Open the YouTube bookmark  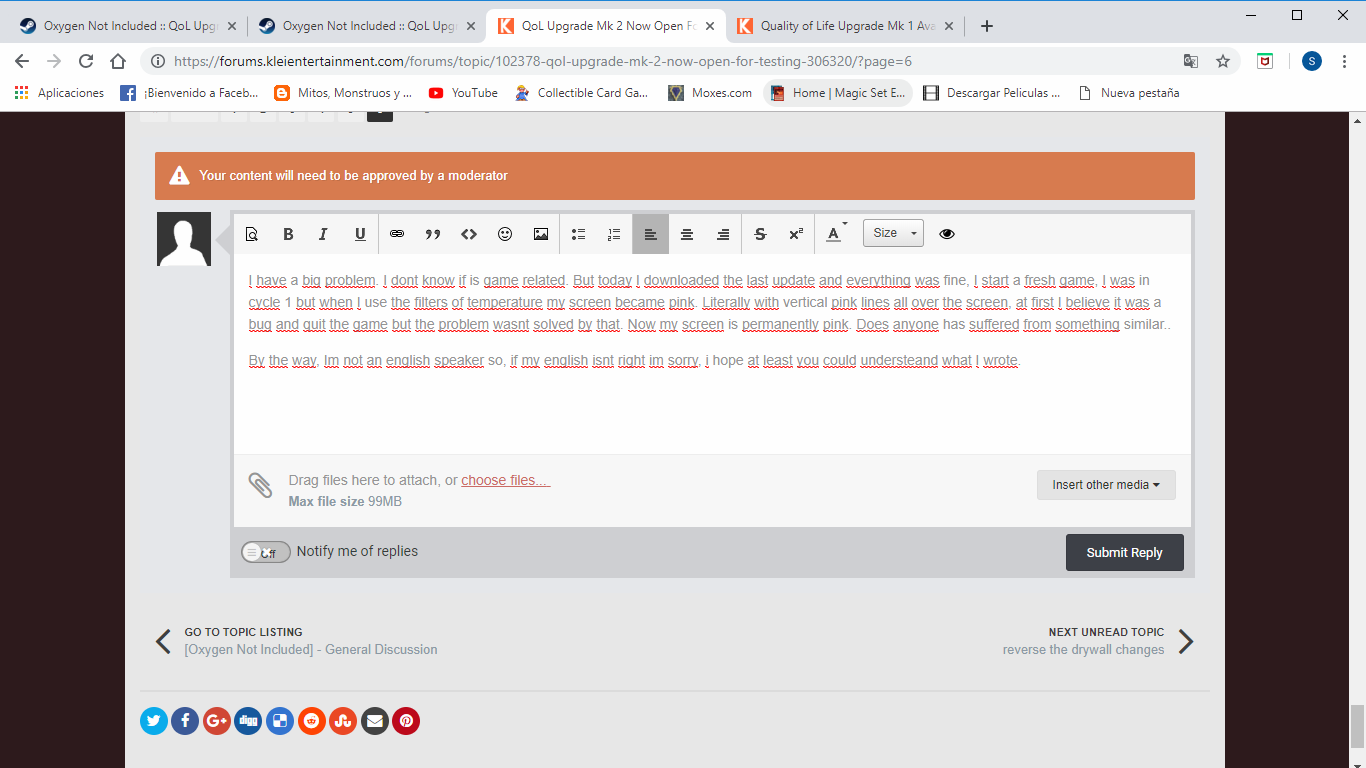pyautogui.click(x=463, y=93)
